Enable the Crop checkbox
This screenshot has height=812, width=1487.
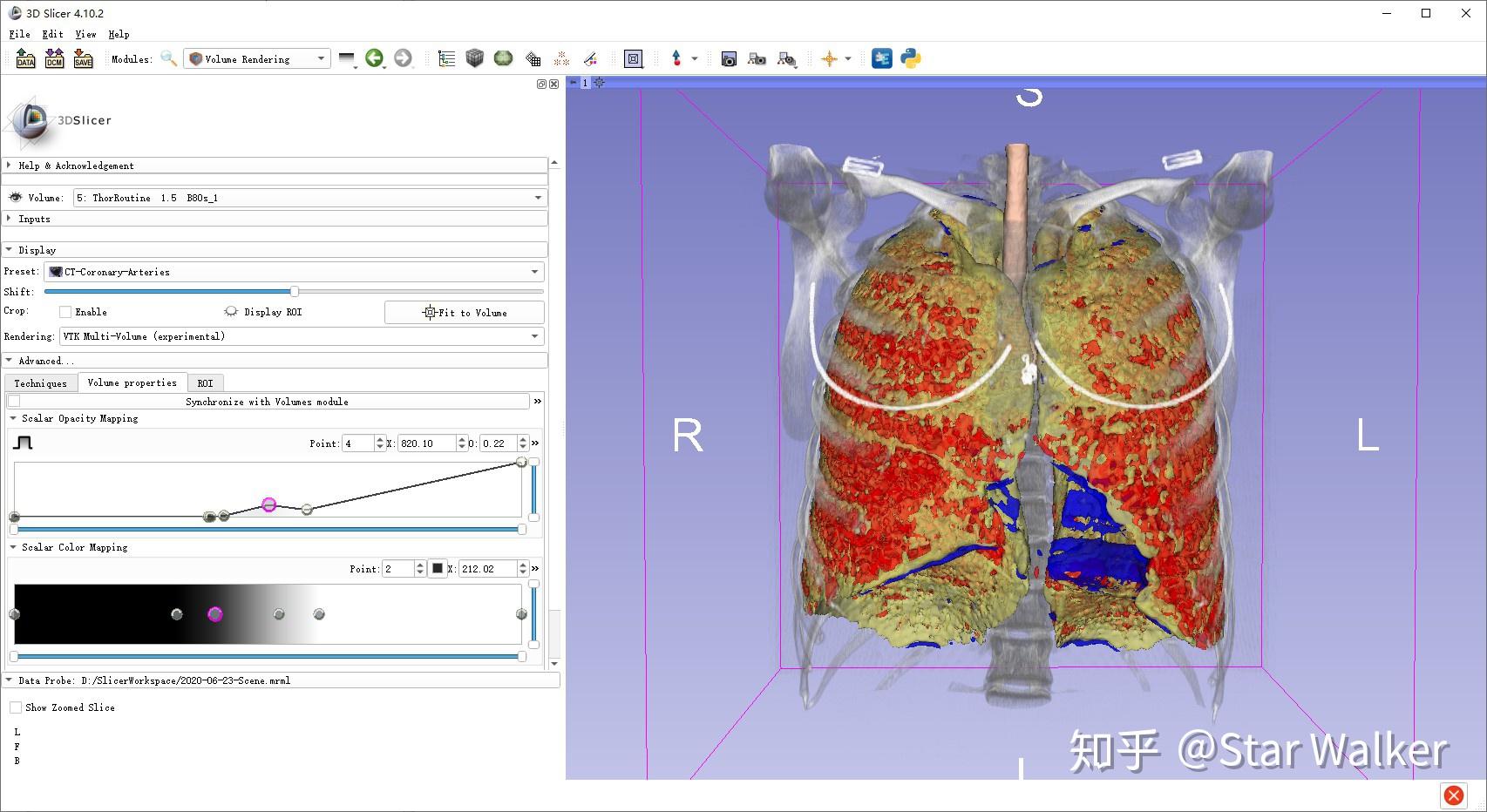tap(65, 311)
